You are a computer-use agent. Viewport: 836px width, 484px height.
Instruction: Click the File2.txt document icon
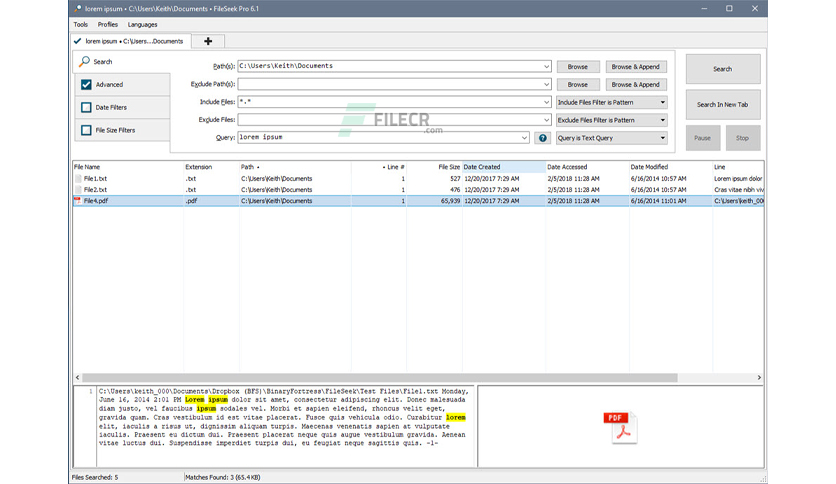pyautogui.click(x=78, y=190)
